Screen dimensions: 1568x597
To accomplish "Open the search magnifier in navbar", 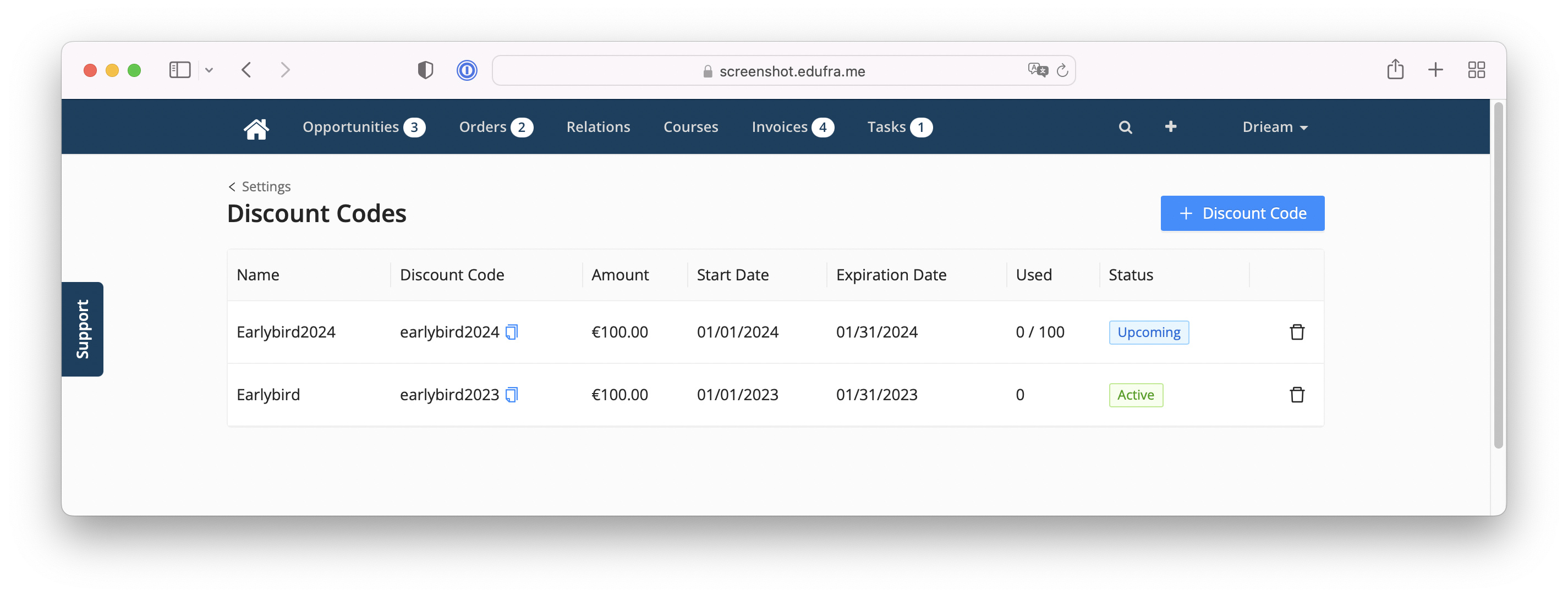I will 1125,127.
